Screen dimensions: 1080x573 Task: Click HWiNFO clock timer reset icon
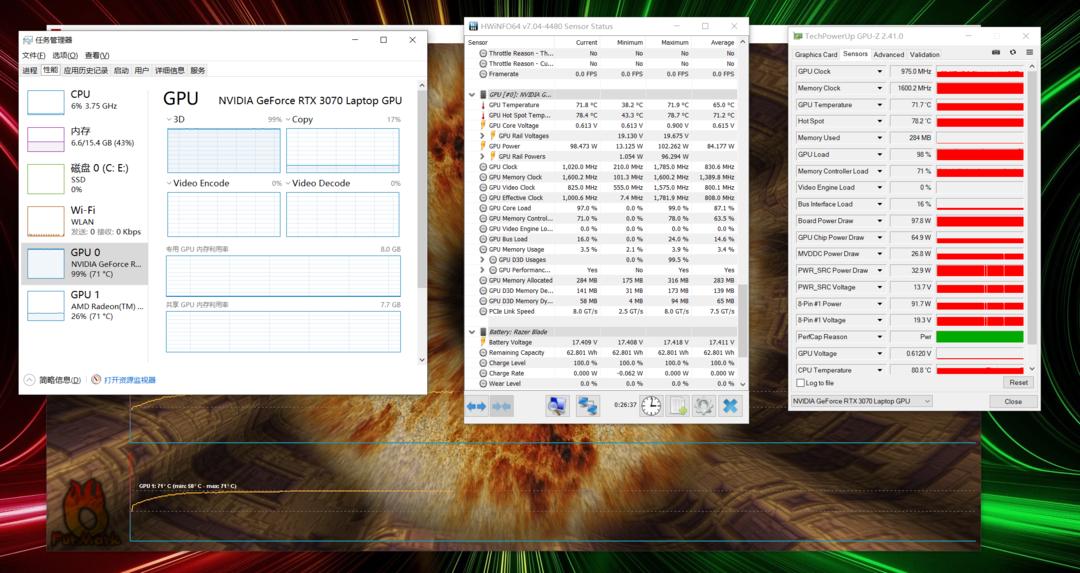pos(651,406)
